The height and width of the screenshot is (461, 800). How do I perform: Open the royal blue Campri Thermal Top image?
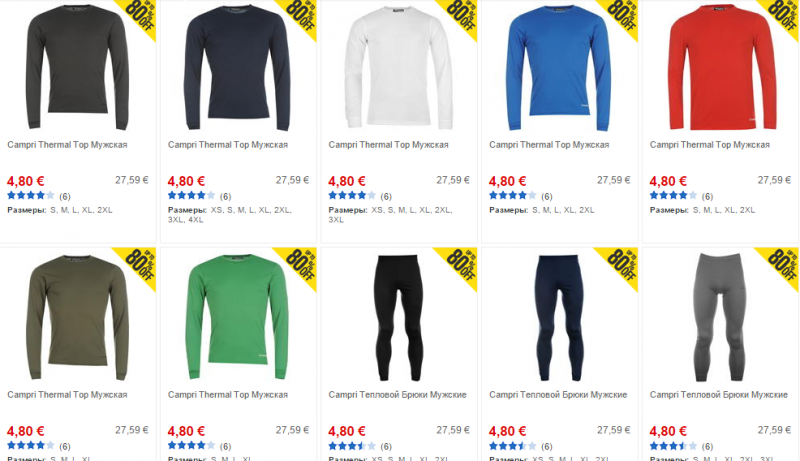click(559, 67)
